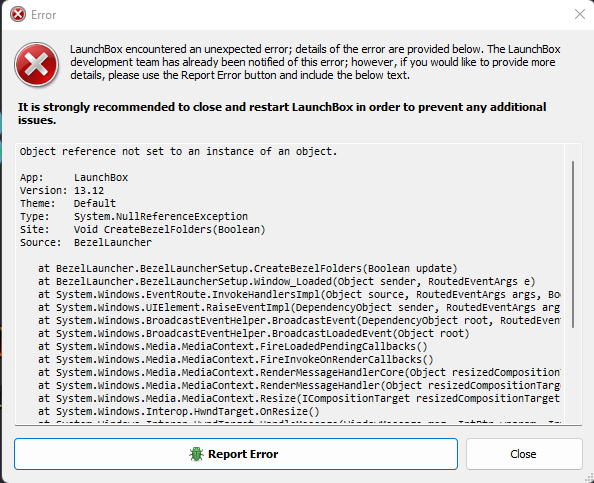Click the green bug icon on Report Error
Viewport: 594px width, 483px height.
[x=196, y=454]
